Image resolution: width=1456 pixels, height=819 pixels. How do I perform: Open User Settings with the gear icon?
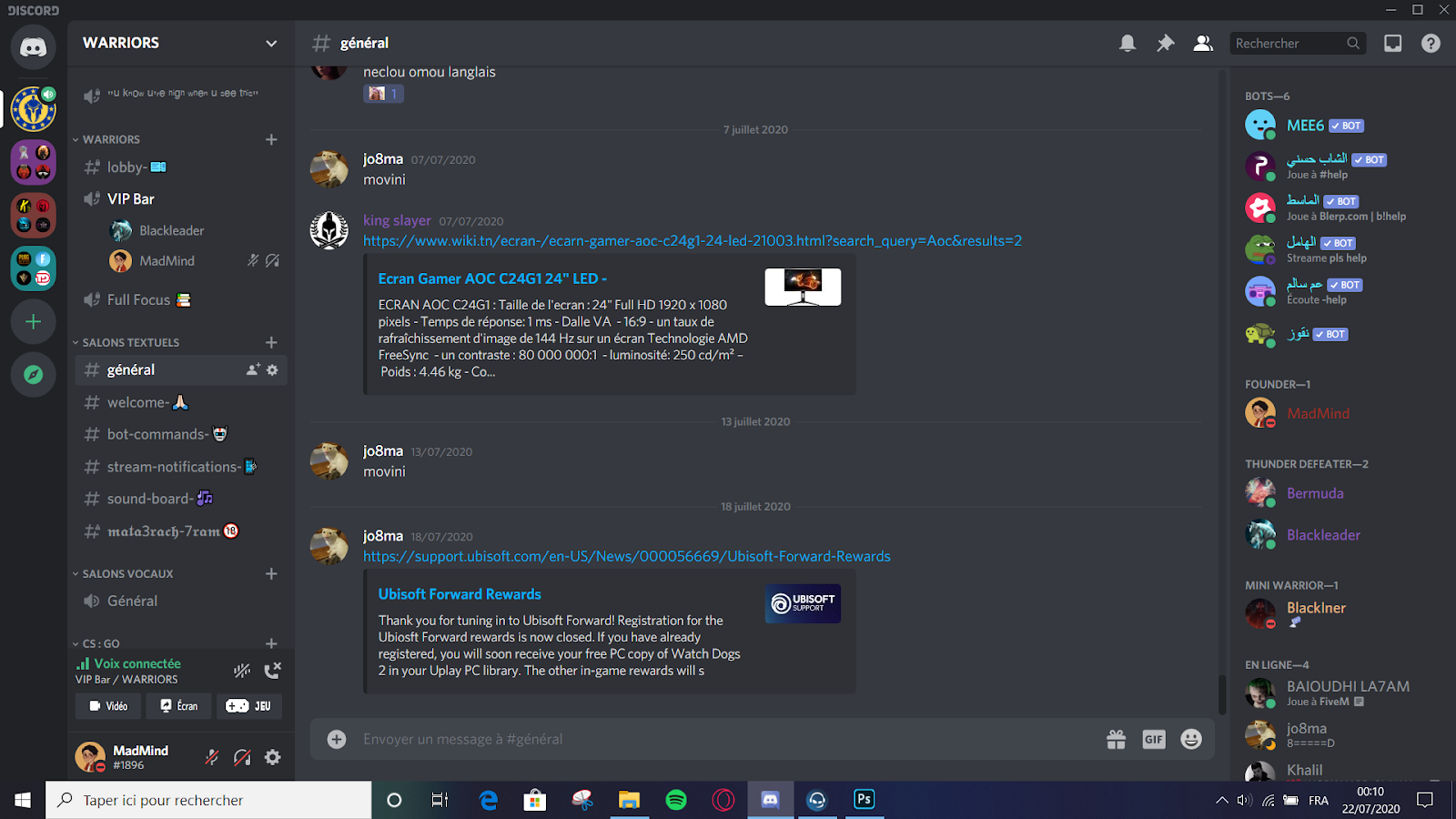pos(272,756)
